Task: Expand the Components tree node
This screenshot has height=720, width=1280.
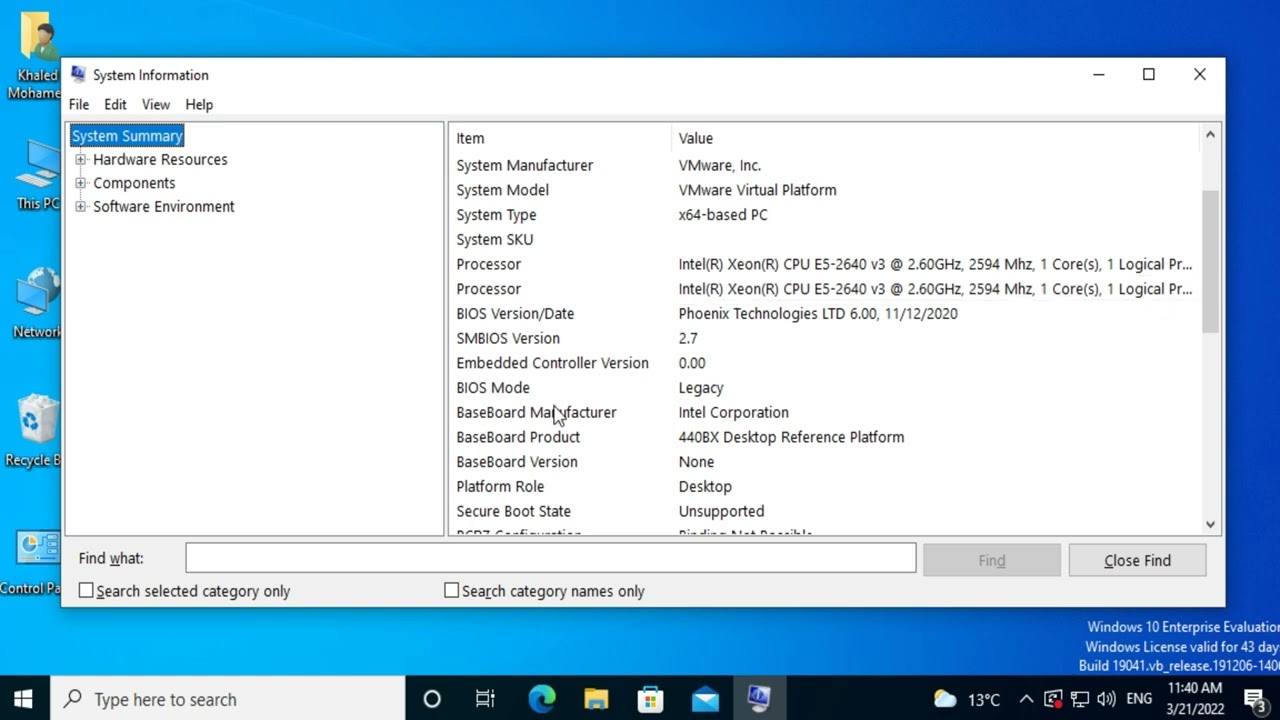Action: pyautogui.click(x=80, y=183)
